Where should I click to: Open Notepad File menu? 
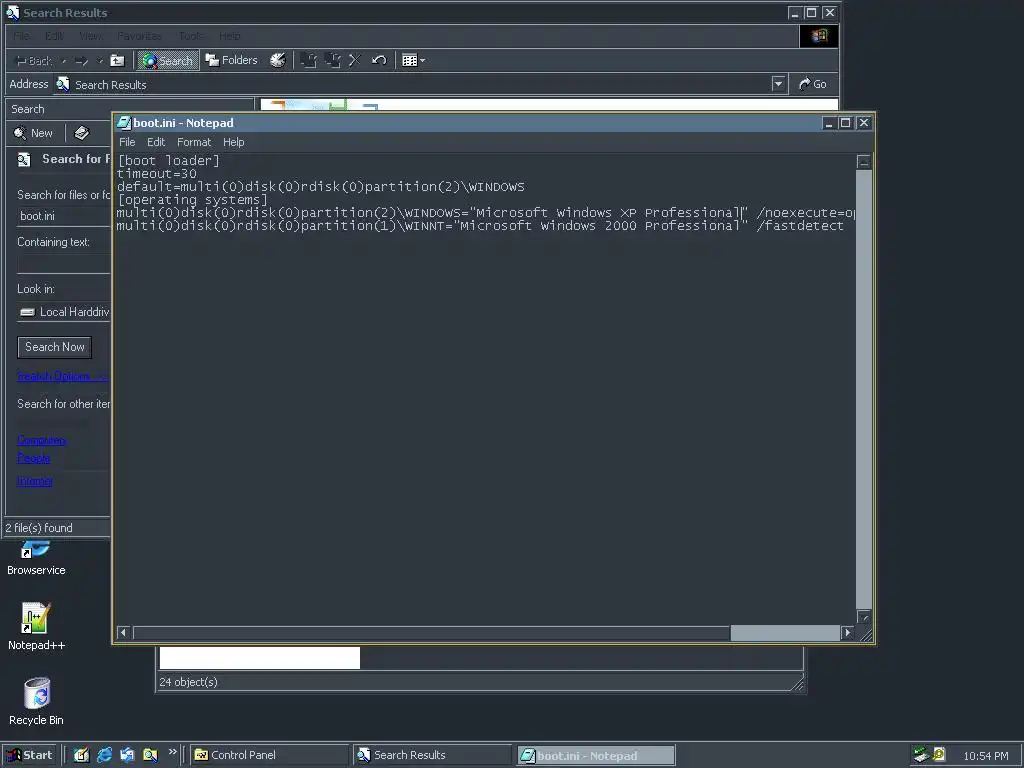pos(127,142)
